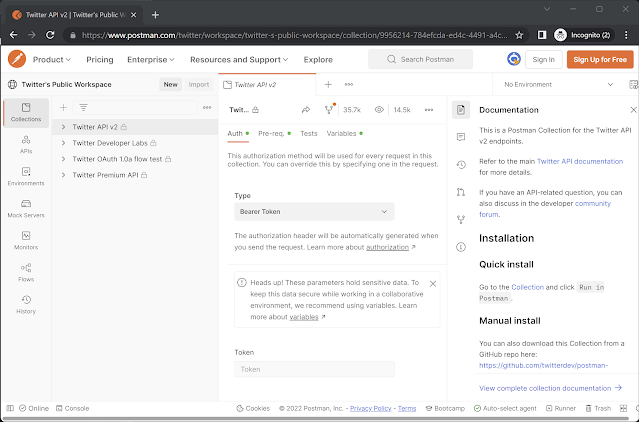Select the Twitter API v2 request tab
Image resolution: width=639 pixels, height=422 pixels.
coord(267,84)
